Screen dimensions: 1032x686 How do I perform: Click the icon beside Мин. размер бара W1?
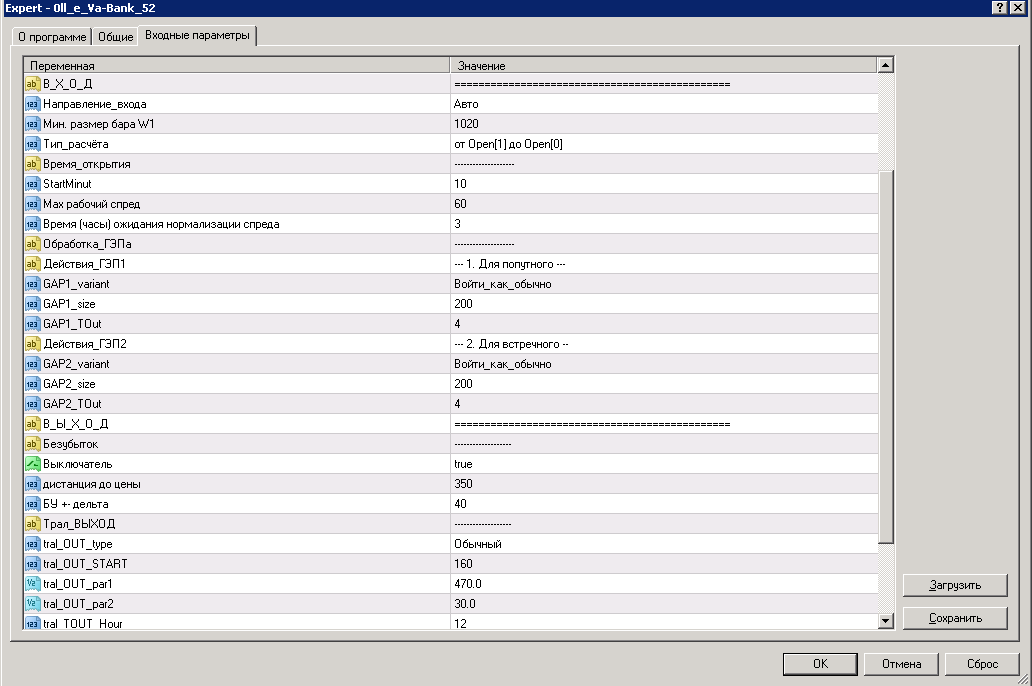point(32,124)
